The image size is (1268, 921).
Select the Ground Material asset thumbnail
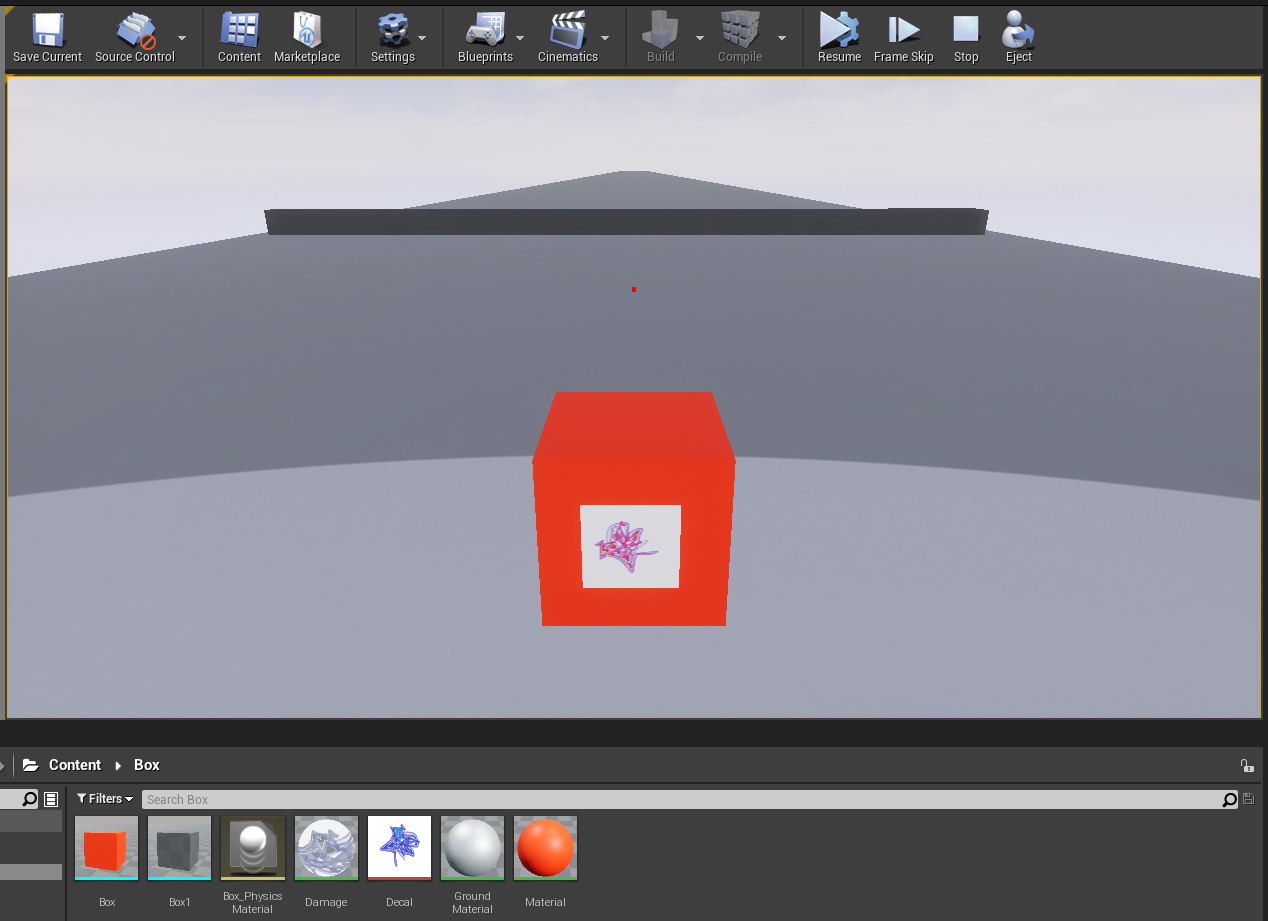click(472, 848)
